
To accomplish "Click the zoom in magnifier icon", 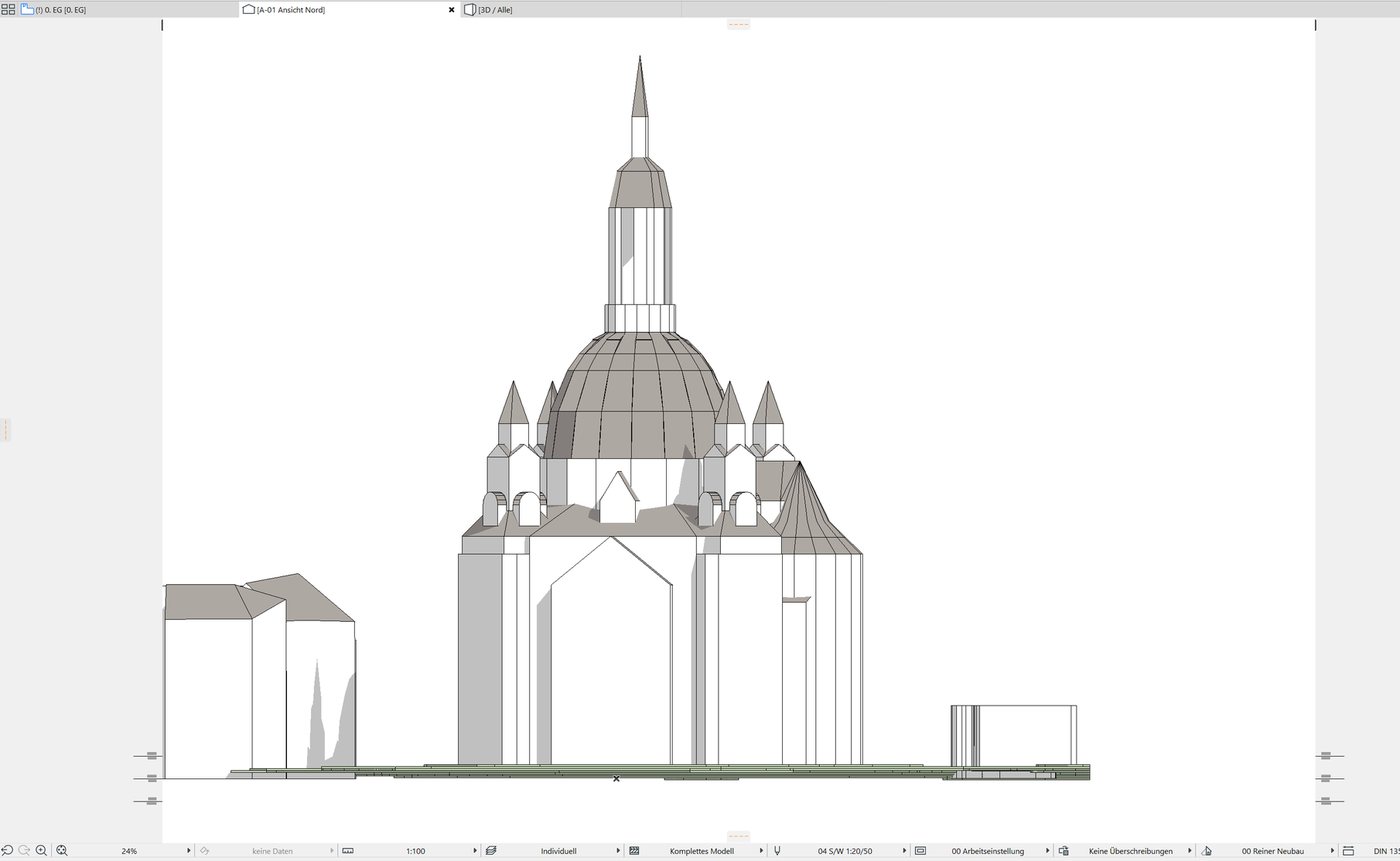I will tap(41, 851).
